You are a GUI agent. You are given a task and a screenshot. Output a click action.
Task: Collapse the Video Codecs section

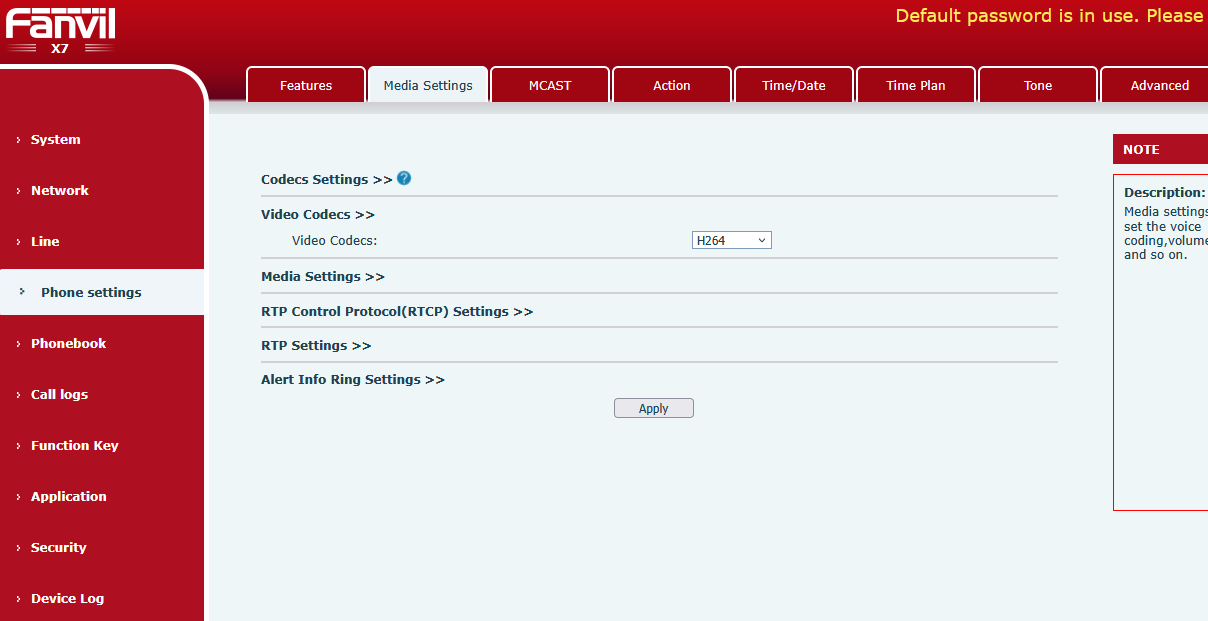317,215
